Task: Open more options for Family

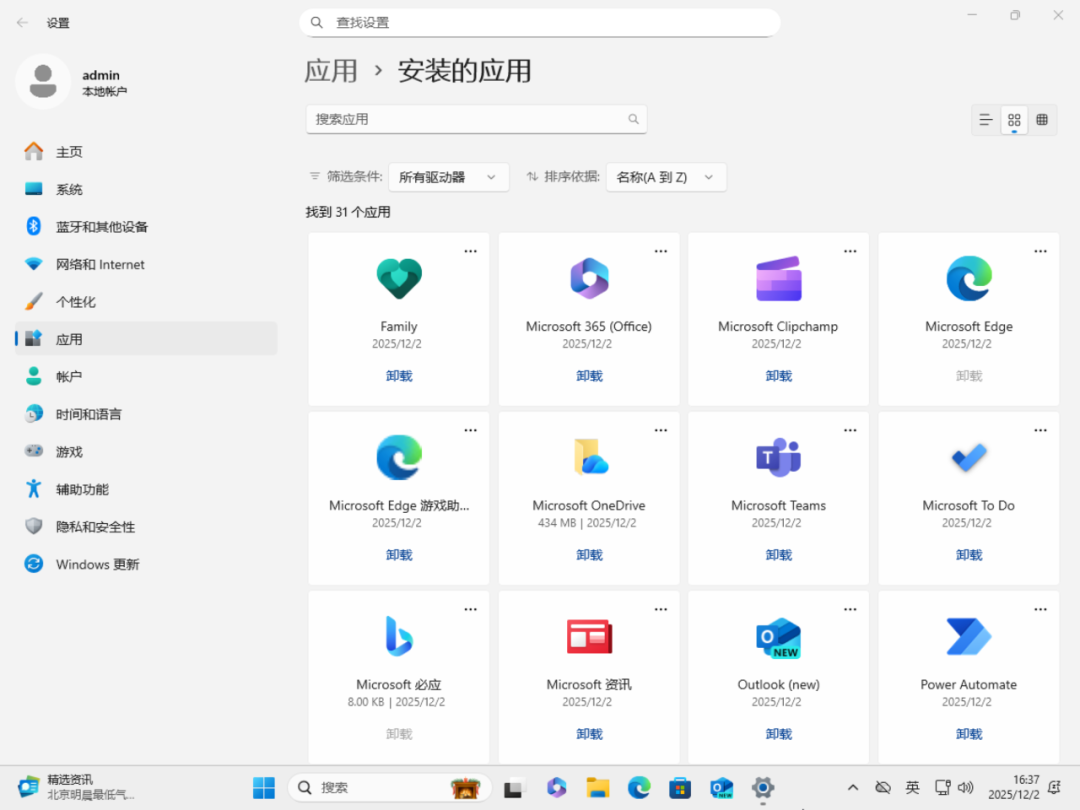Action: coord(470,251)
